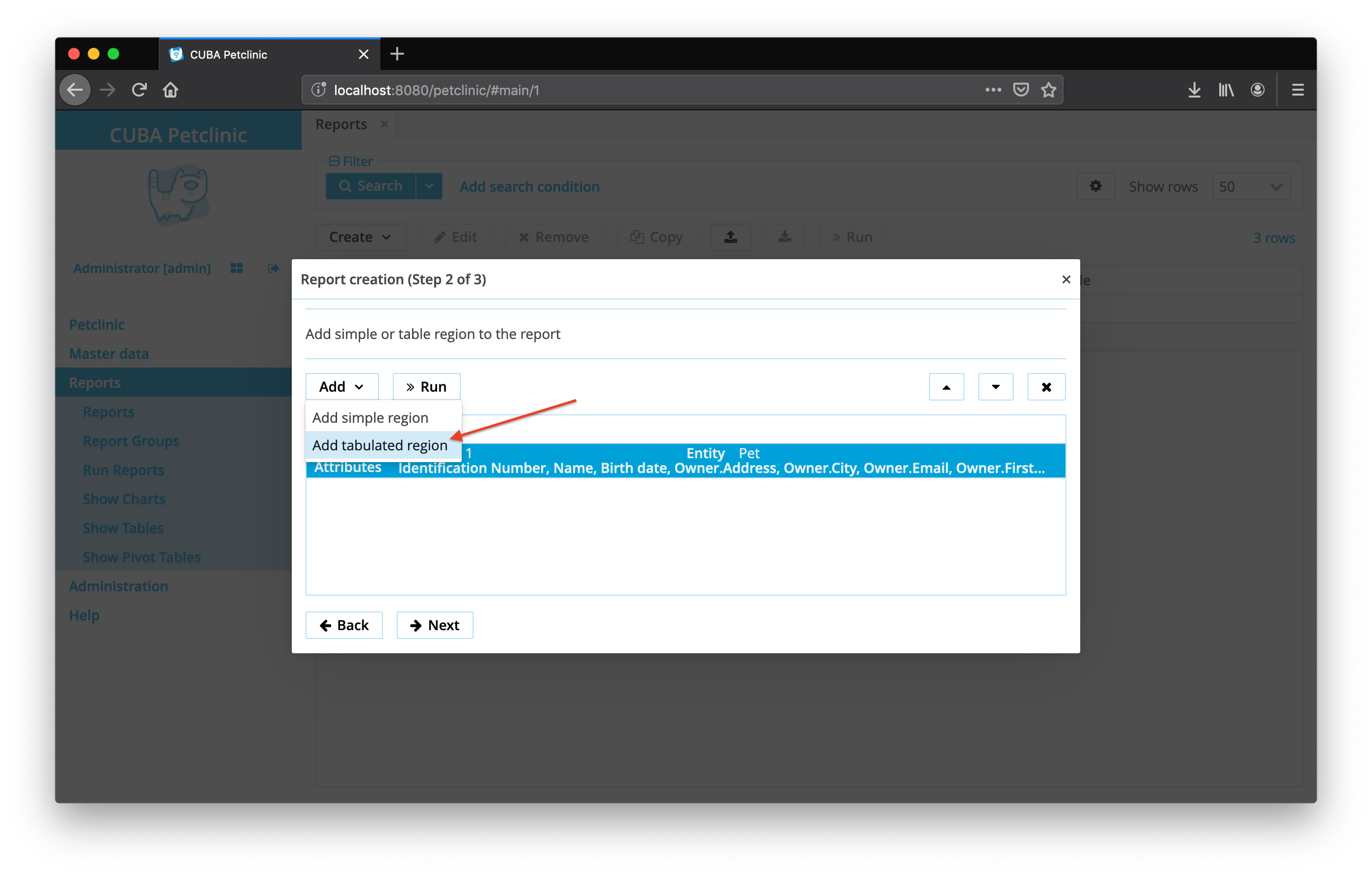This screenshot has width=1372, height=876.
Task: Open the page actions ellipsis menu
Action: (993, 90)
